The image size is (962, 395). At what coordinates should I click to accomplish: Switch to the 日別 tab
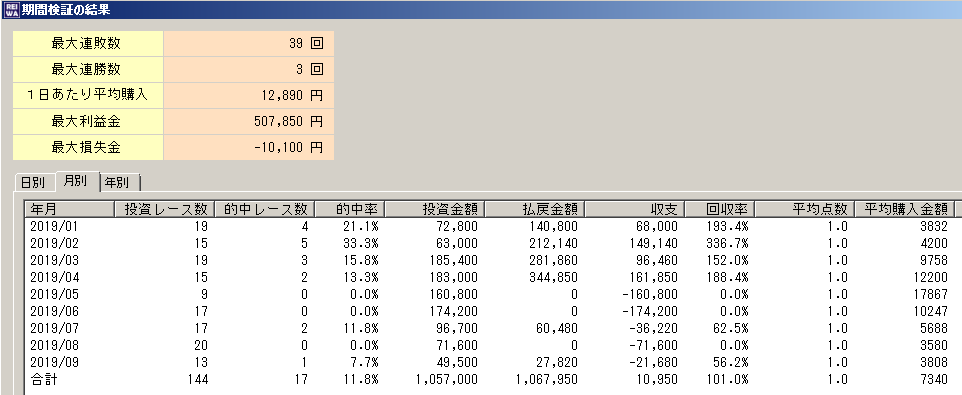pyautogui.click(x=33, y=182)
